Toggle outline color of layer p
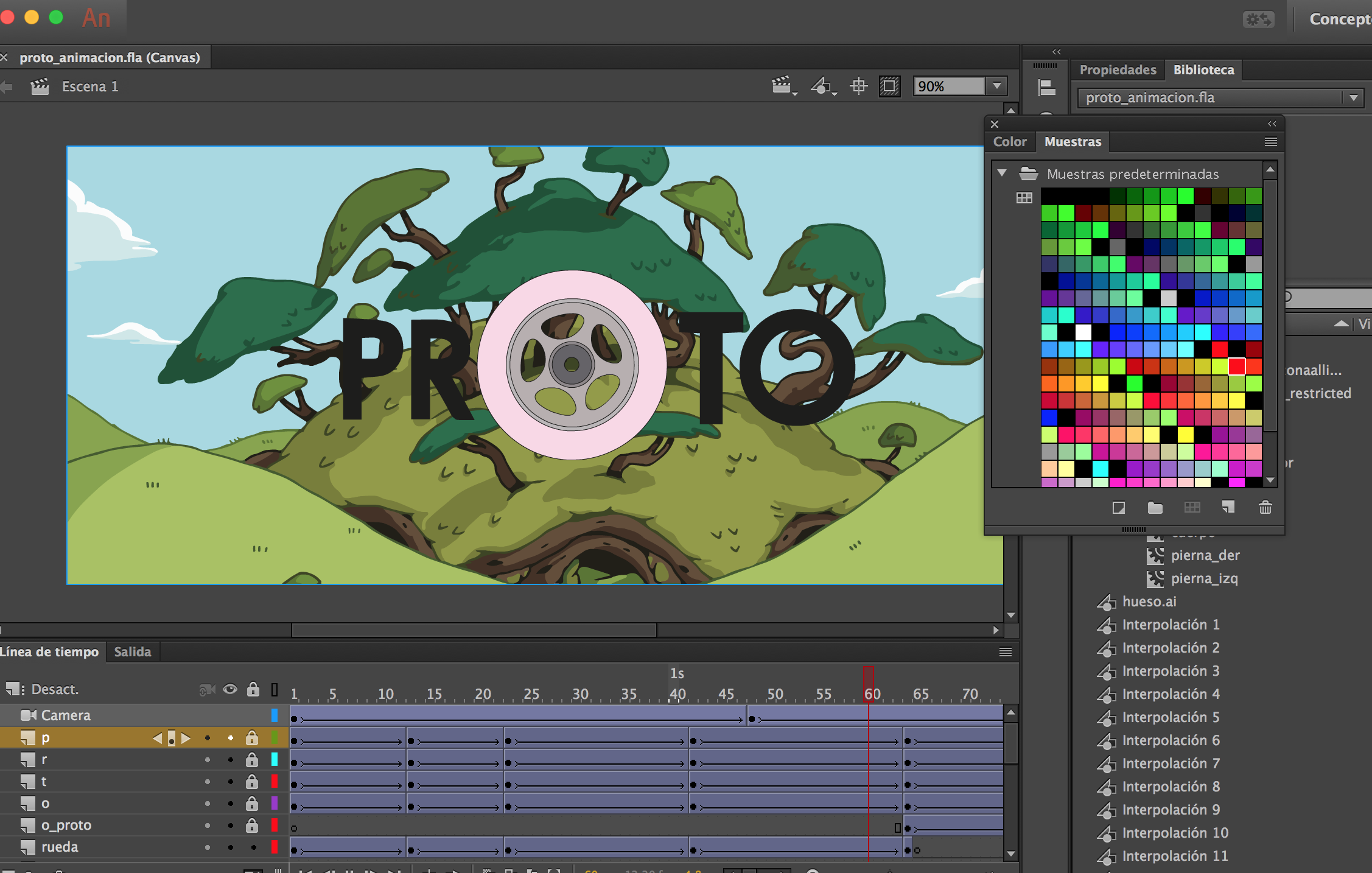Image resolution: width=1372 pixels, height=873 pixels. (x=275, y=738)
